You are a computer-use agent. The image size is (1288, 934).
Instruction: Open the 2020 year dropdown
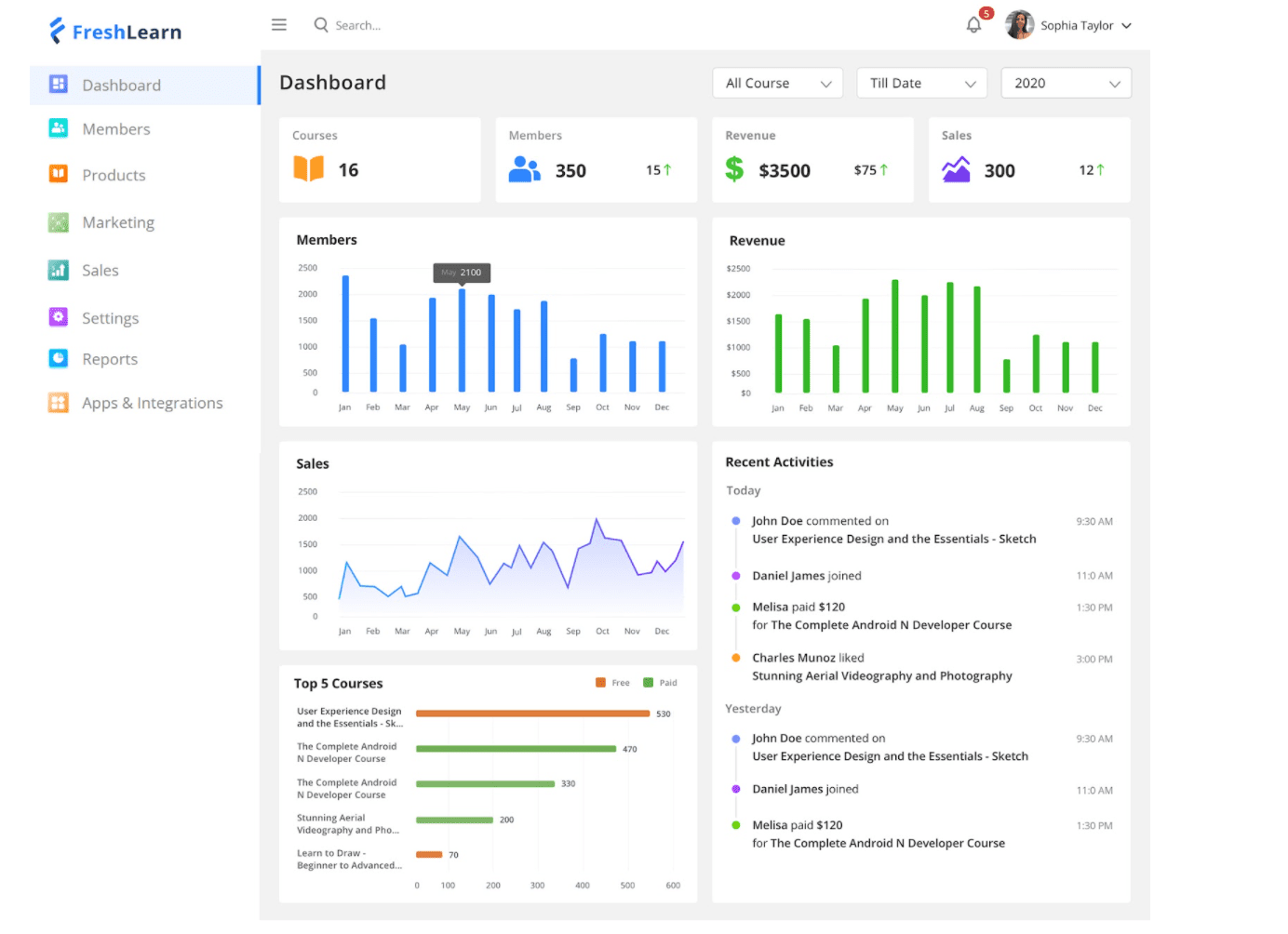(1066, 84)
